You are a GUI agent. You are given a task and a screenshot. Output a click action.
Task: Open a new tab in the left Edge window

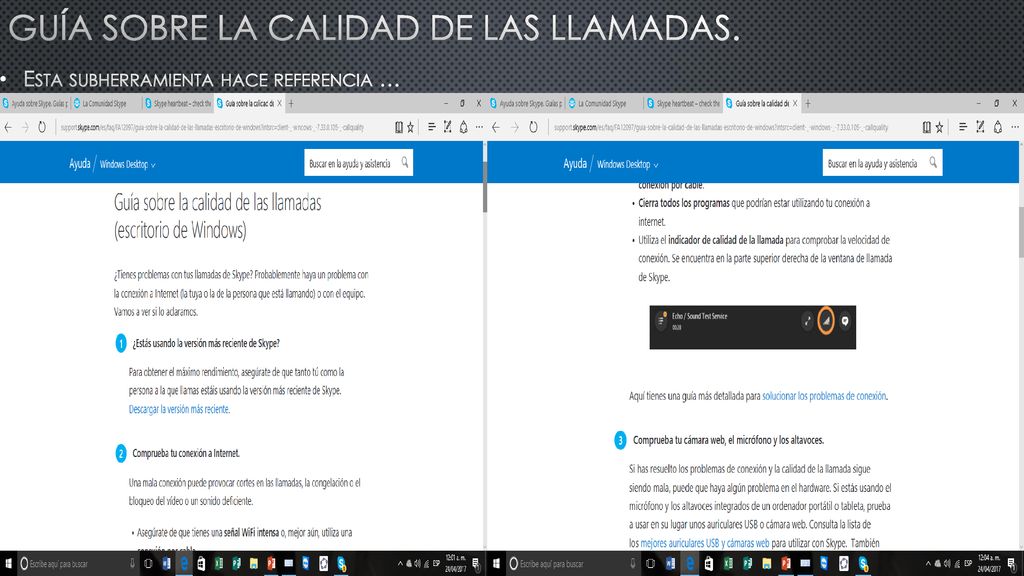pyautogui.click(x=291, y=103)
